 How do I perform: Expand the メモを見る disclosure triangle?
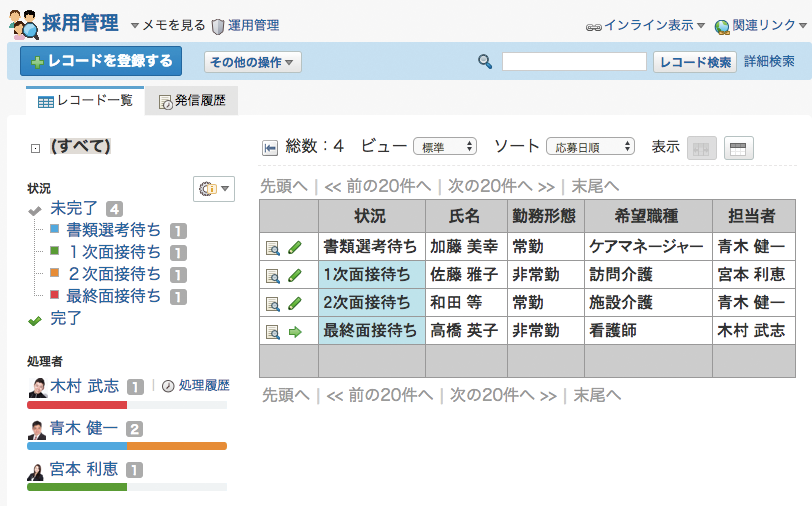(x=135, y=25)
